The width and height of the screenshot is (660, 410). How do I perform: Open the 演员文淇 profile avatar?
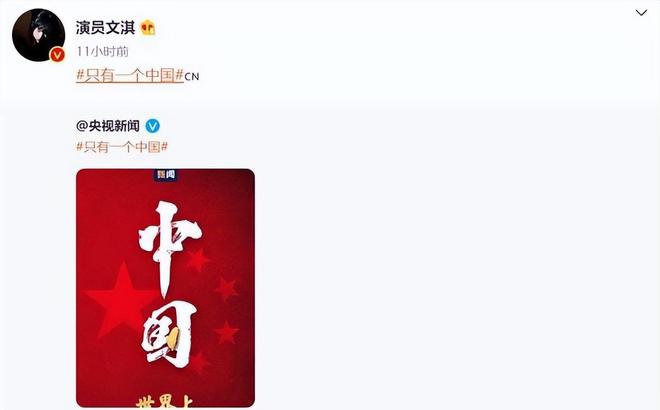[38, 35]
